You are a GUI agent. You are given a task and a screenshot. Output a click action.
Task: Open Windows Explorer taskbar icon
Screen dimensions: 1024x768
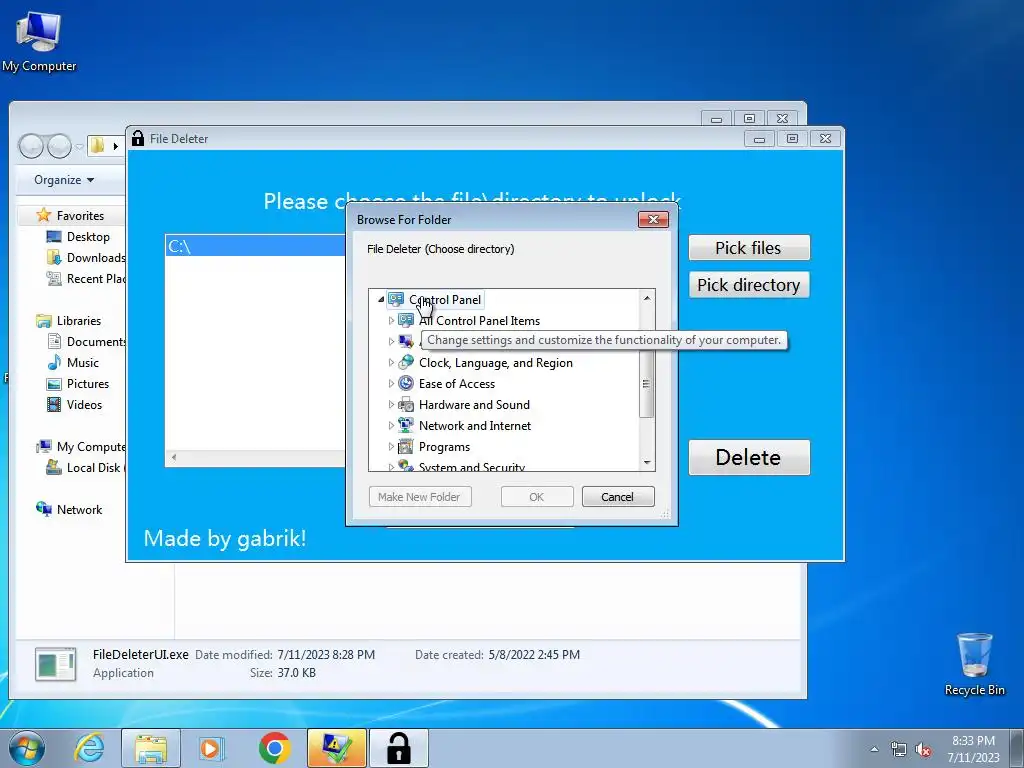[150, 748]
